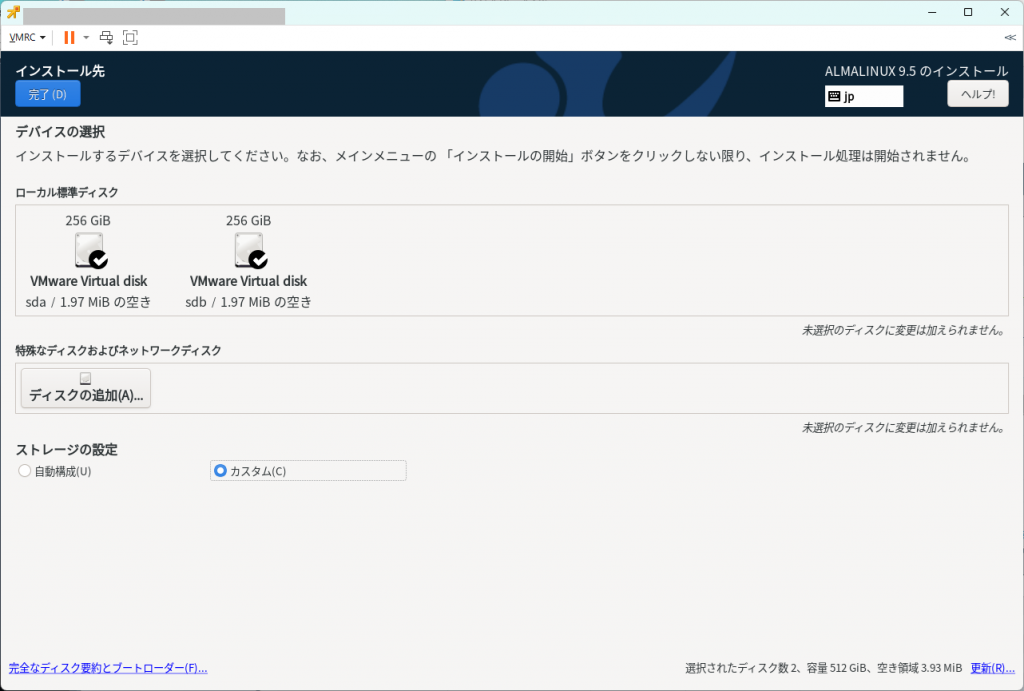
Task: Click the ストレージの設定 heading
Action: [x=67, y=450]
